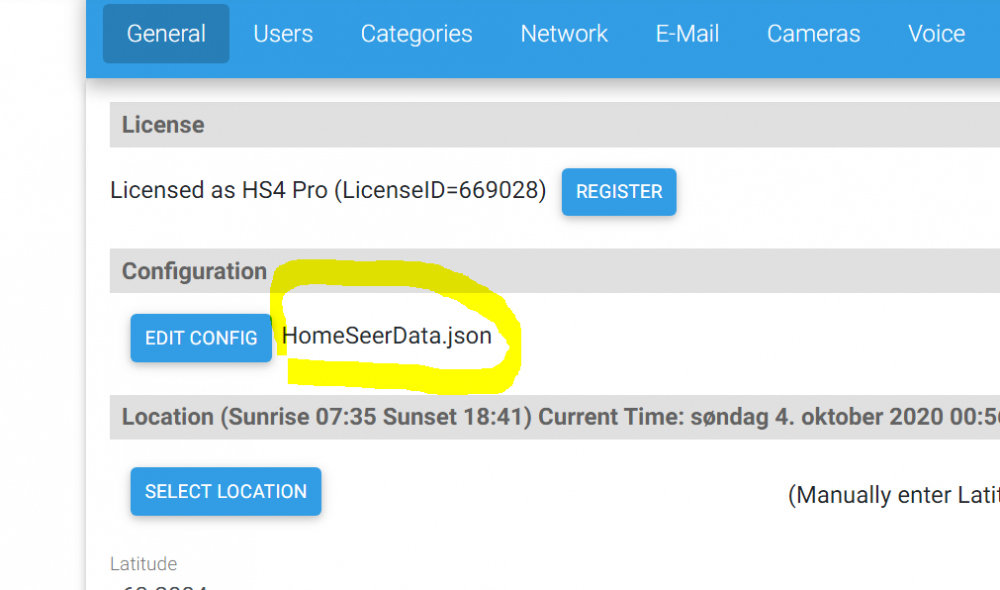The image size is (1000, 590).
Task: Switch to the Cameras tab
Action: (x=813, y=34)
